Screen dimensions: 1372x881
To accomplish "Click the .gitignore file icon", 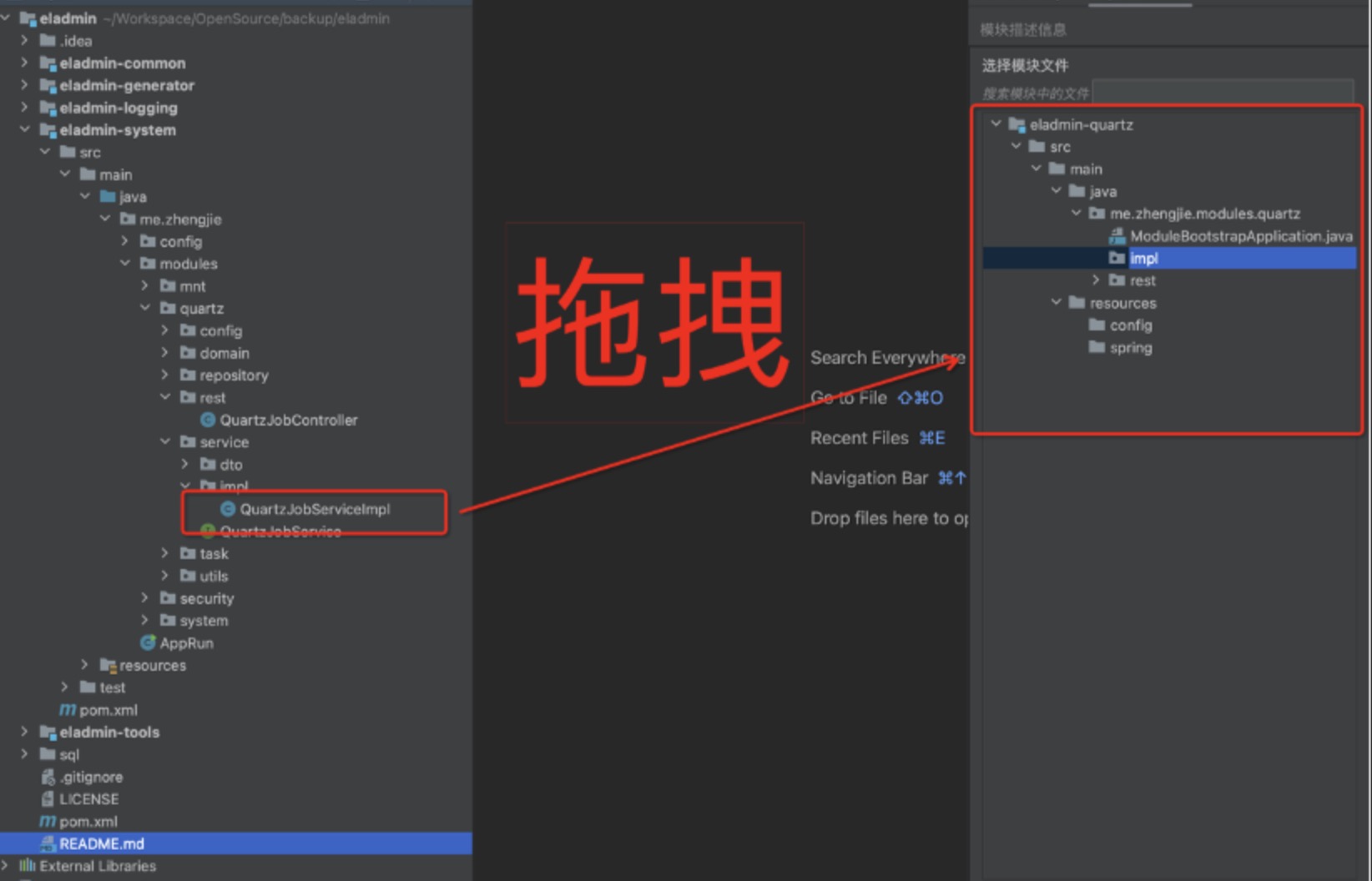I will (48, 777).
